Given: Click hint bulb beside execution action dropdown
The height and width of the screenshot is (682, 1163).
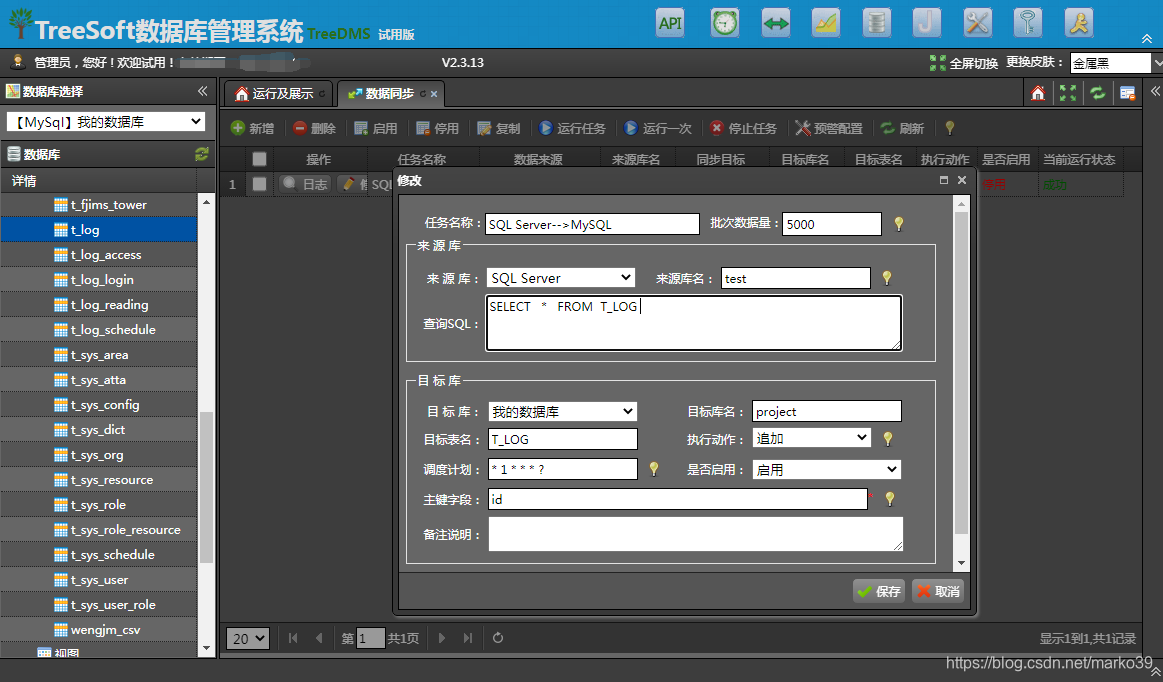Looking at the screenshot, I should 888,439.
